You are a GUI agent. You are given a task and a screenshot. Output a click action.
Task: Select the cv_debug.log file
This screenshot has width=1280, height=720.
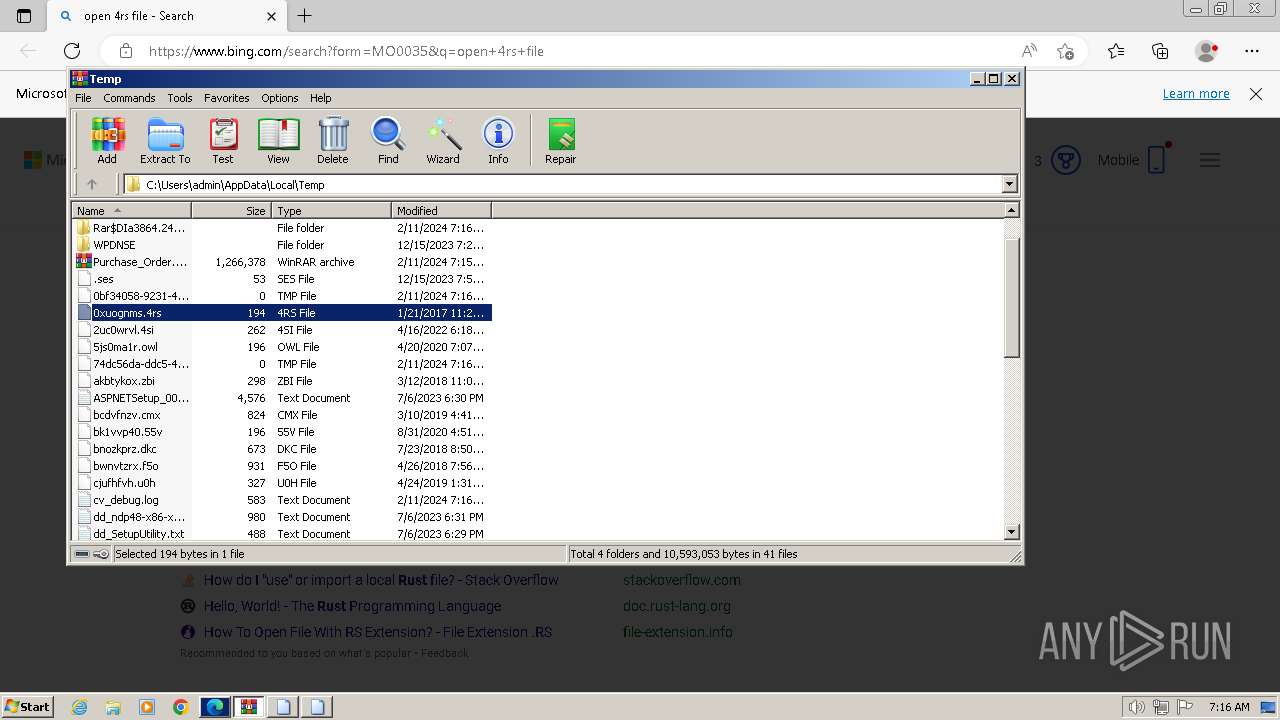tap(280, 500)
